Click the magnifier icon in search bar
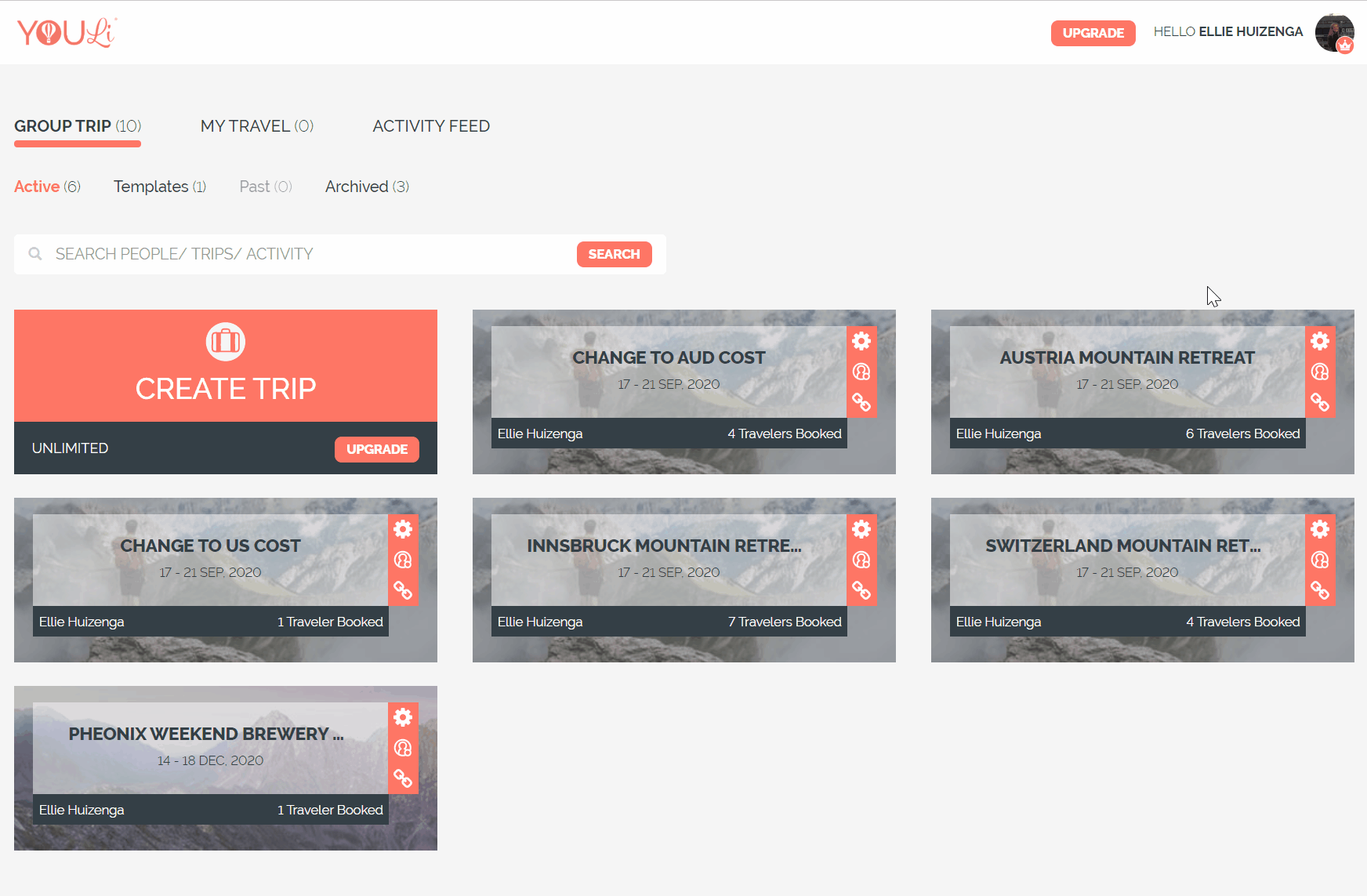Viewport: 1367px width, 896px height. 35,254
